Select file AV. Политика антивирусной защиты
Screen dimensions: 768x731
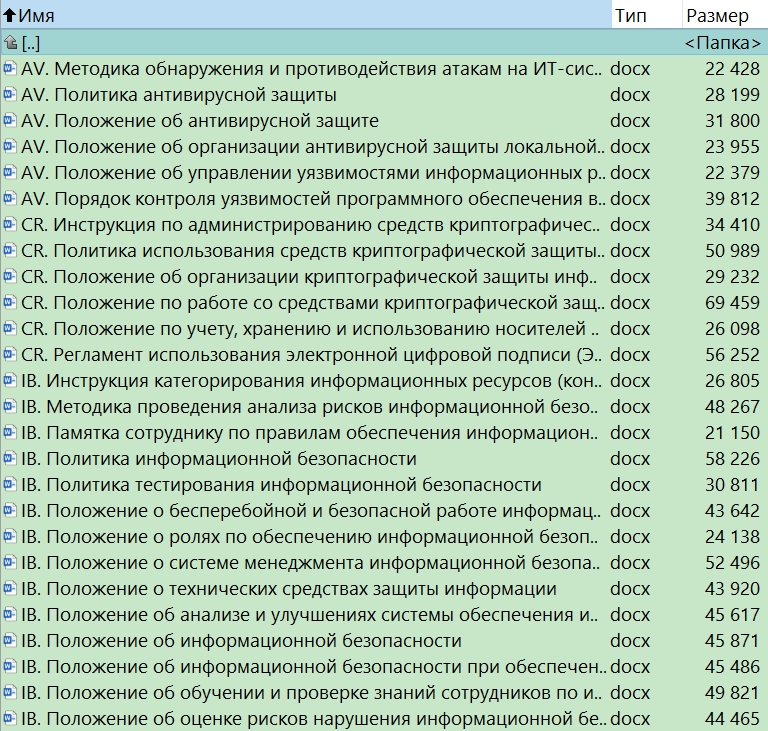click(x=384, y=95)
